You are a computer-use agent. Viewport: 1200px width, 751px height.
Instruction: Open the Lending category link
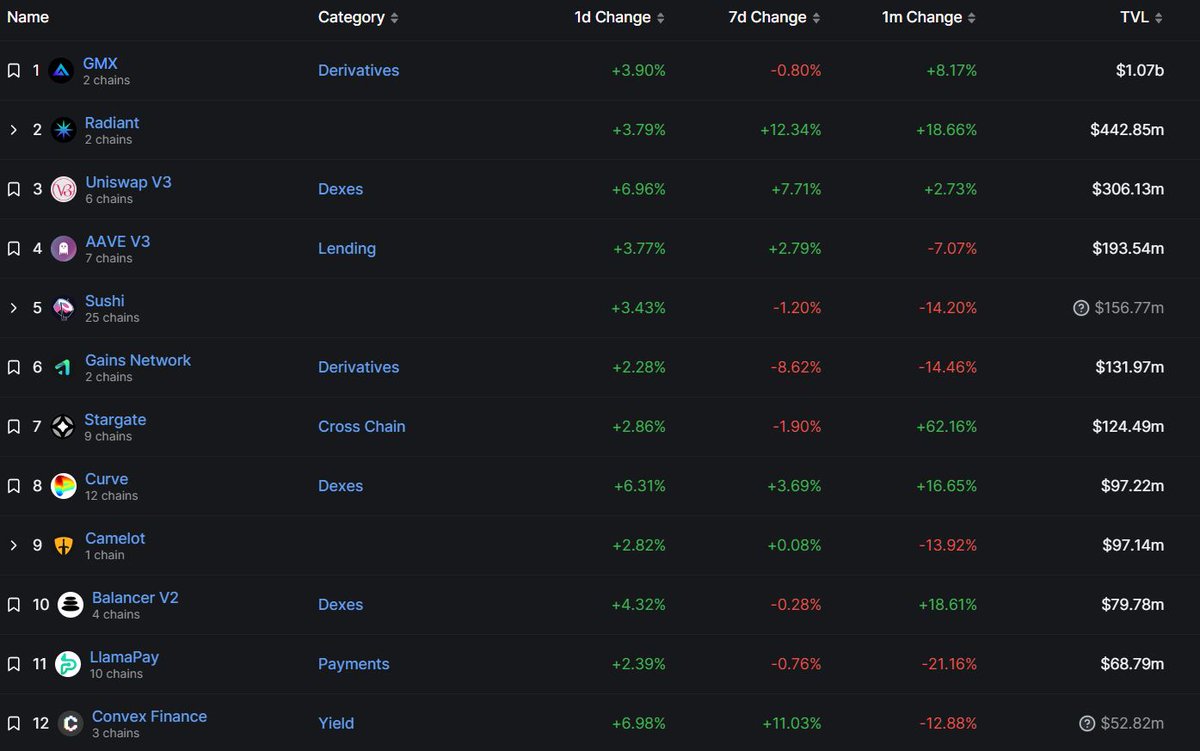pyautogui.click(x=347, y=248)
